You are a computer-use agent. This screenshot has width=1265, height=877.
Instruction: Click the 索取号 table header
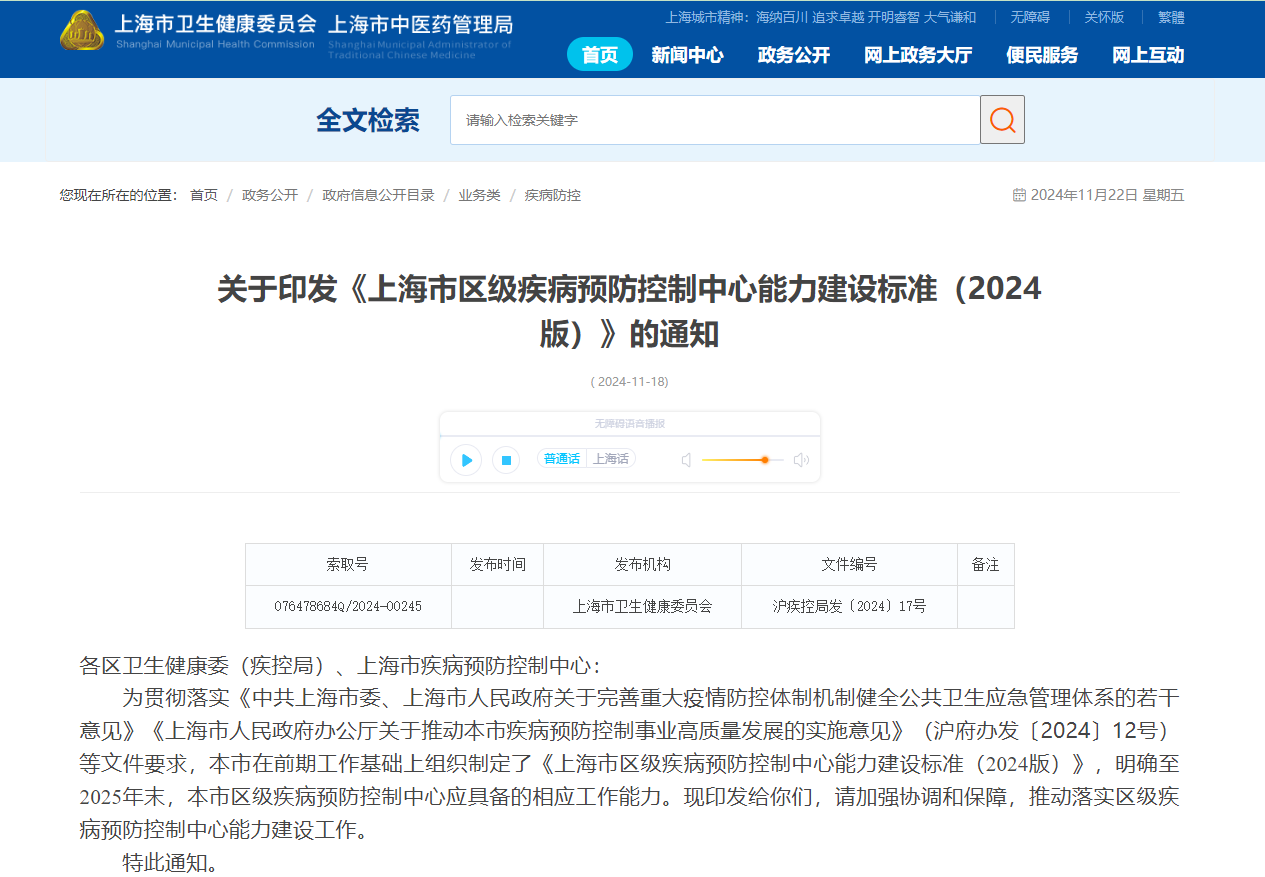(x=348, y=565)
